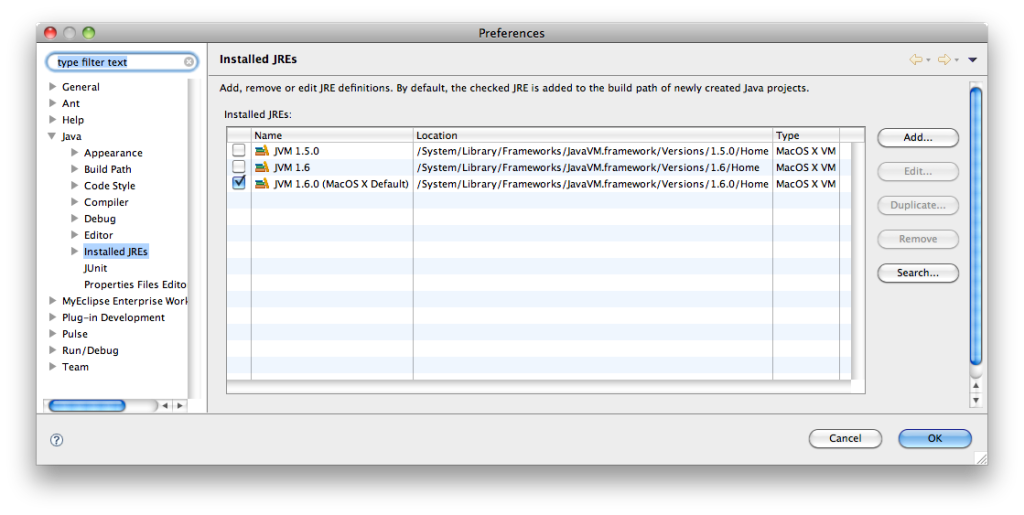Viewport: 1024px width, 515px height.
Task: Expand the Ant tree node
Action: (52, 102)
